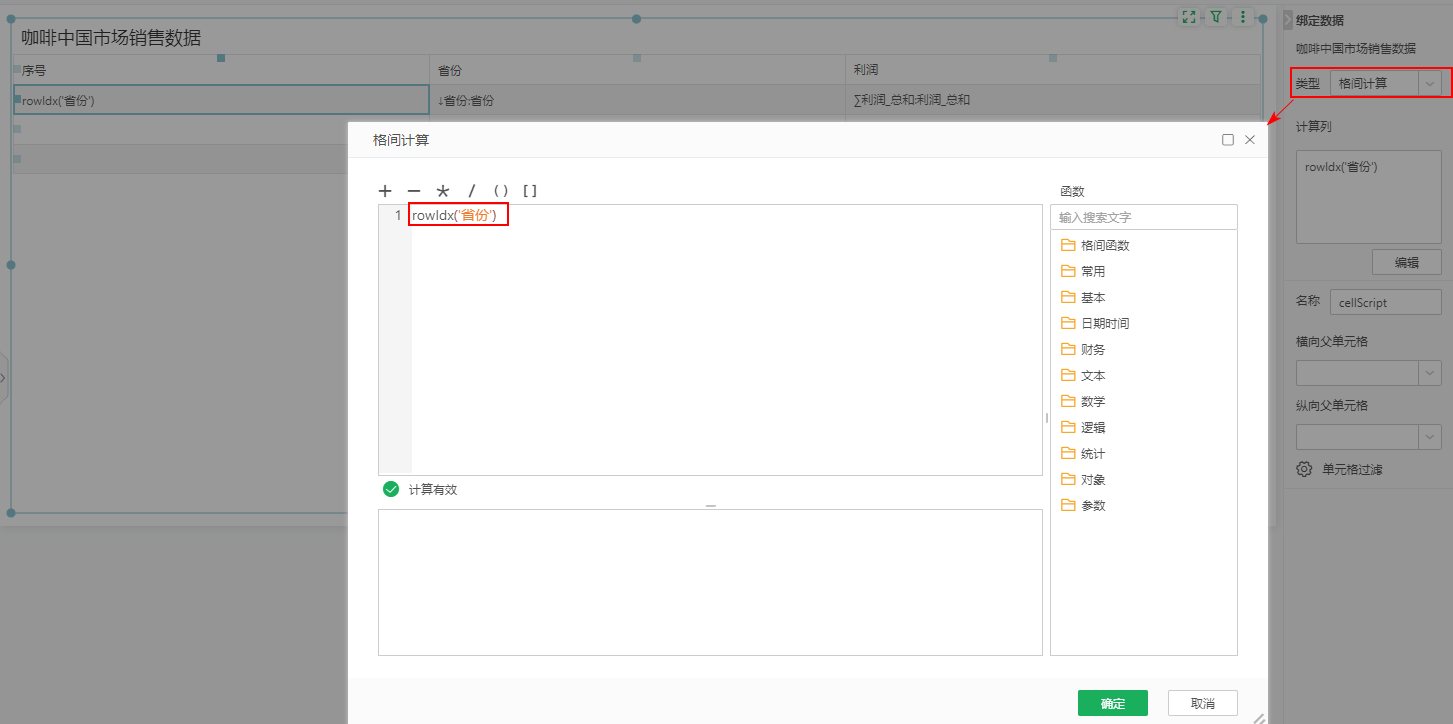Open the 横向父单元格 dropdown
Screen dimensions: 1453x724
pyautogui.click(x=1368, y=372)
